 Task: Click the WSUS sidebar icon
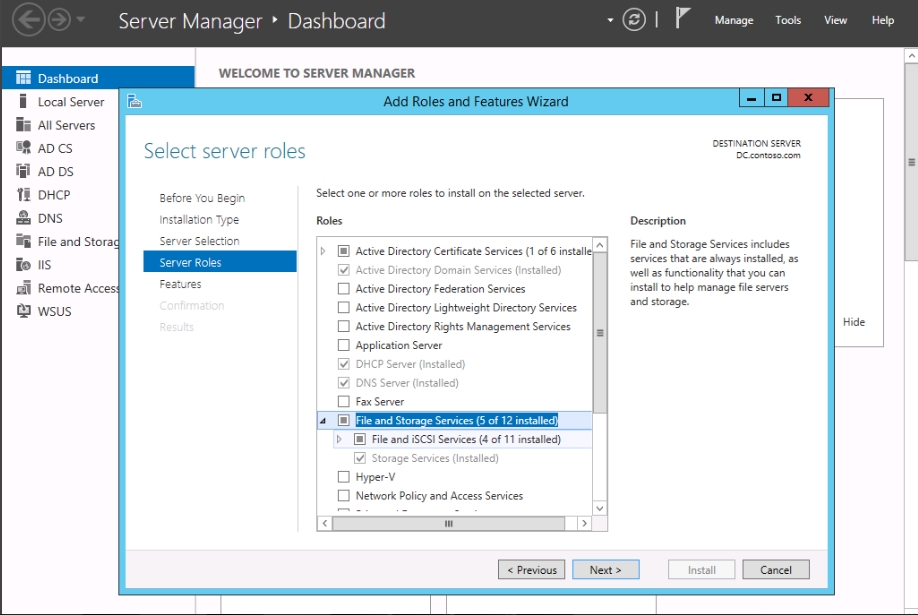23,311
